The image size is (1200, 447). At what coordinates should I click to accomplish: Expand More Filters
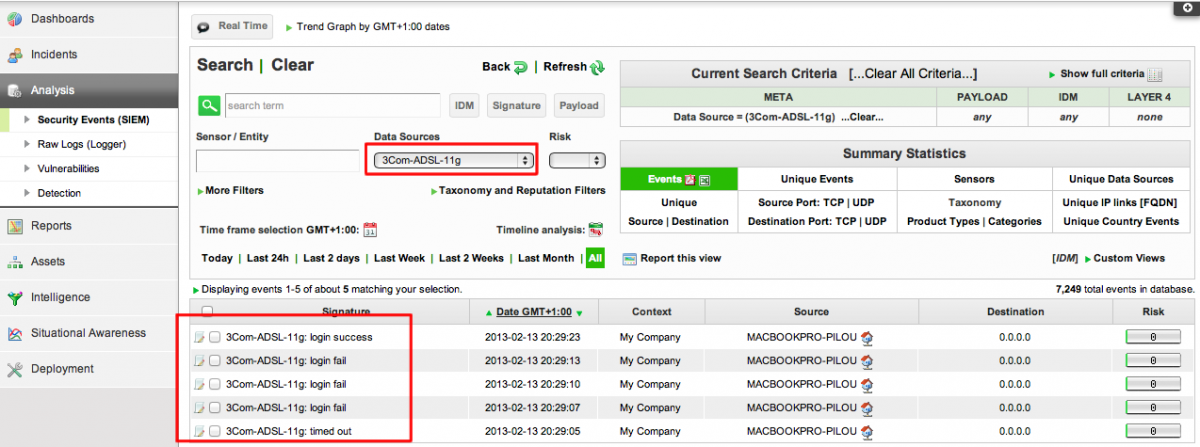(231, 190)
